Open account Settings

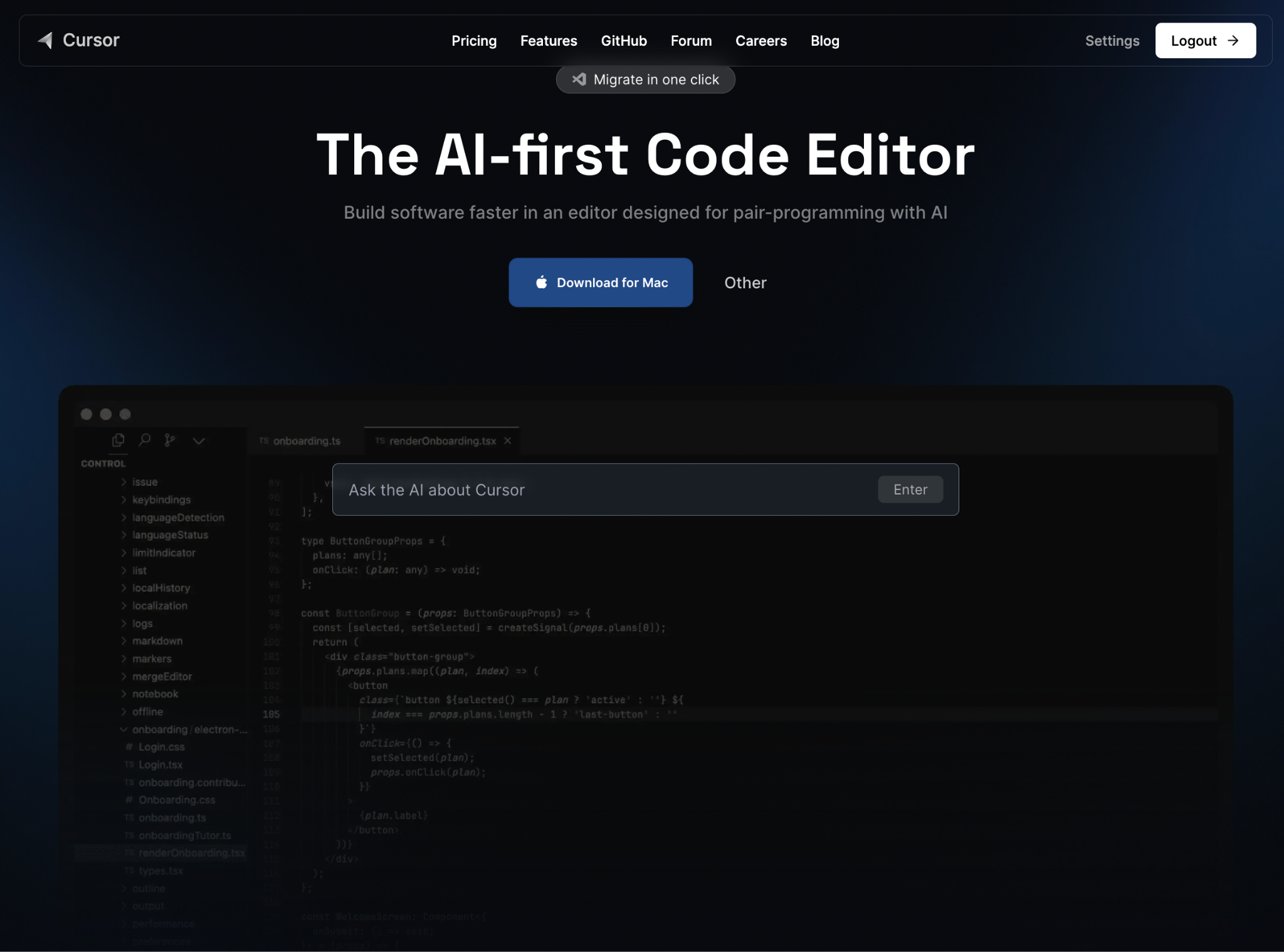1112,41
